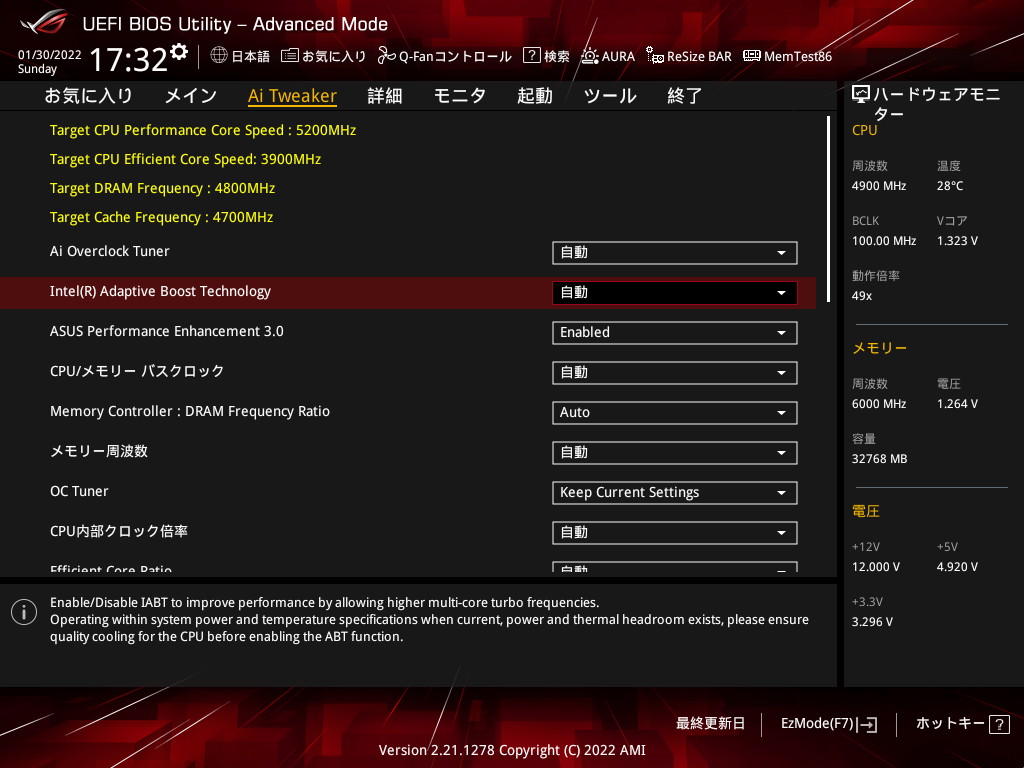Select the Ai Tweaker tab
1024x768 pixels.
pos(293,96)
